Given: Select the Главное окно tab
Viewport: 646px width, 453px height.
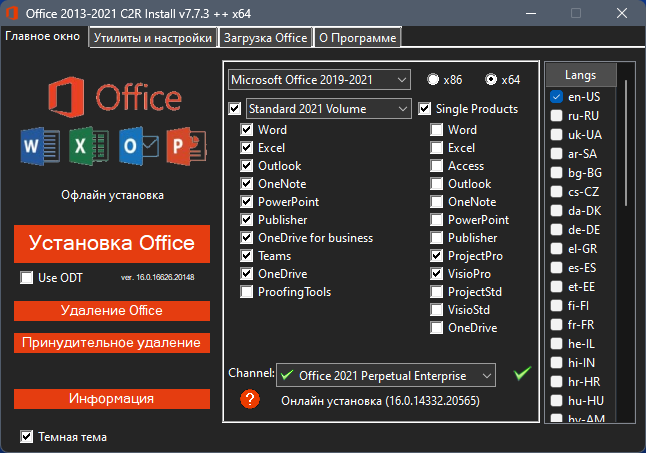Looking at the screenshot, I should [x=43, y=36].
